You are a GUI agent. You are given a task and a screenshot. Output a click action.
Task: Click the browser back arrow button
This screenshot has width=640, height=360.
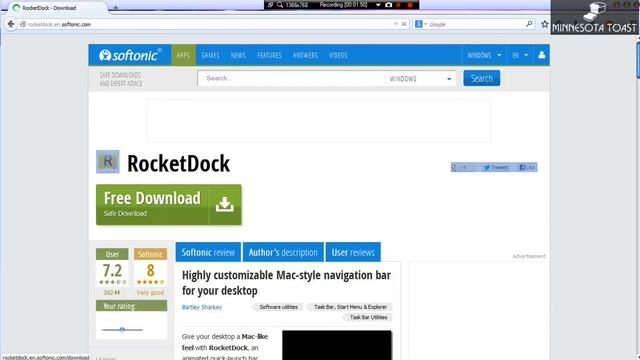click(x=11, y=24)
